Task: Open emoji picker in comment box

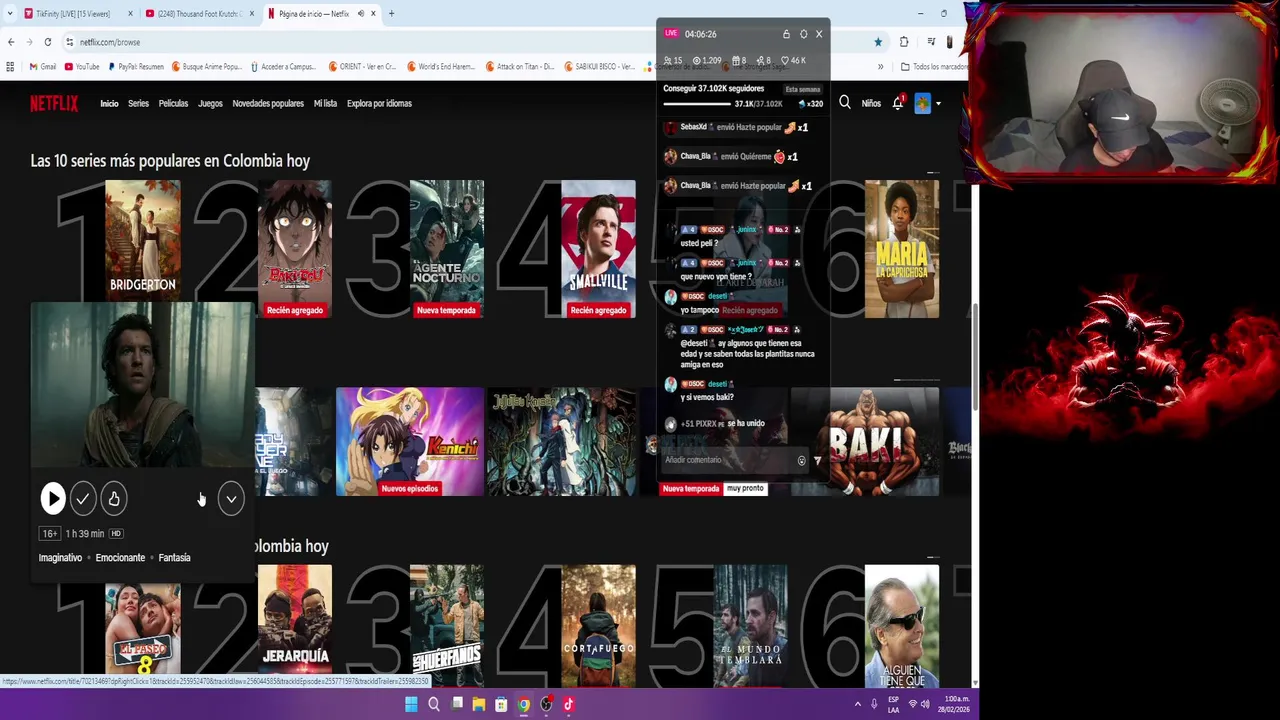Action: click(x=801, y=460)
